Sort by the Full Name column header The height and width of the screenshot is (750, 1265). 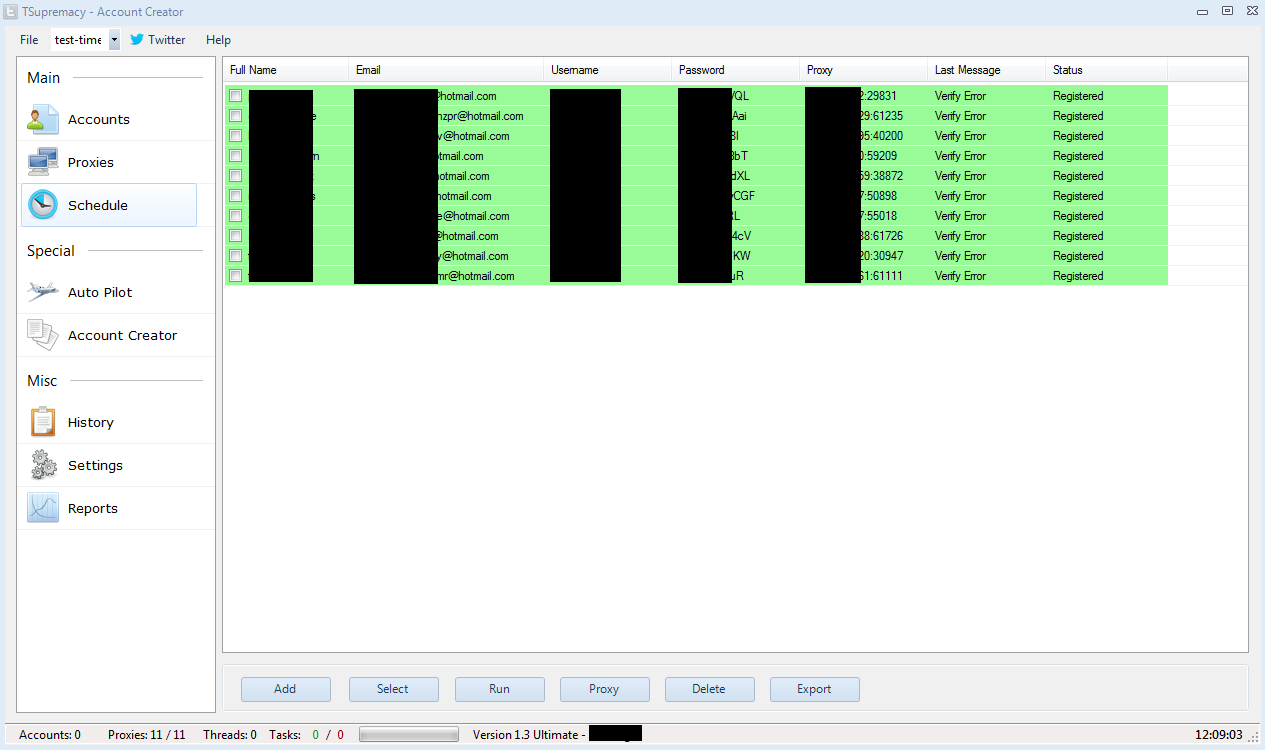(x=286, y=70)
